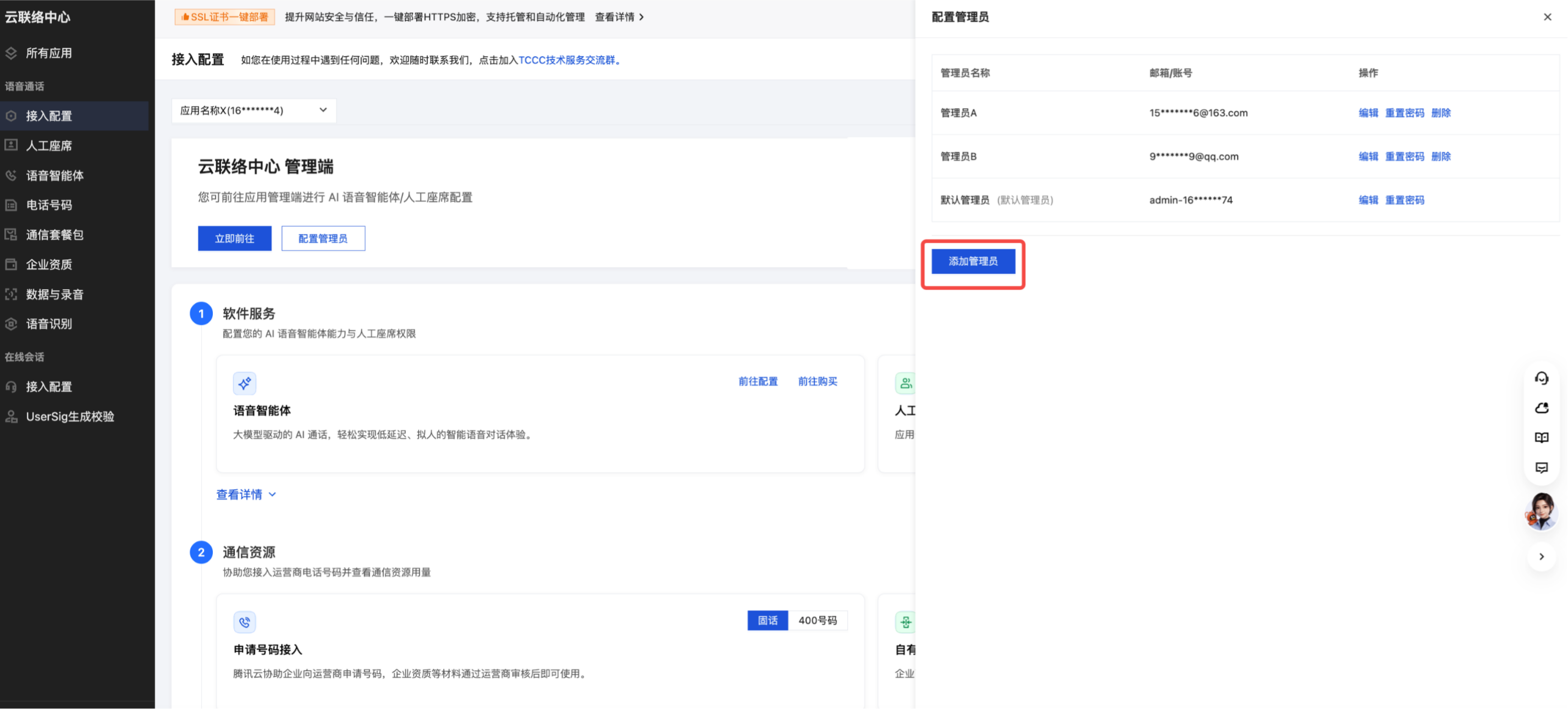Image resolution: width=1568 pixels, height=709 pixels.
Task: Click the documentation book floating icon
Action: coord(1541,437)
